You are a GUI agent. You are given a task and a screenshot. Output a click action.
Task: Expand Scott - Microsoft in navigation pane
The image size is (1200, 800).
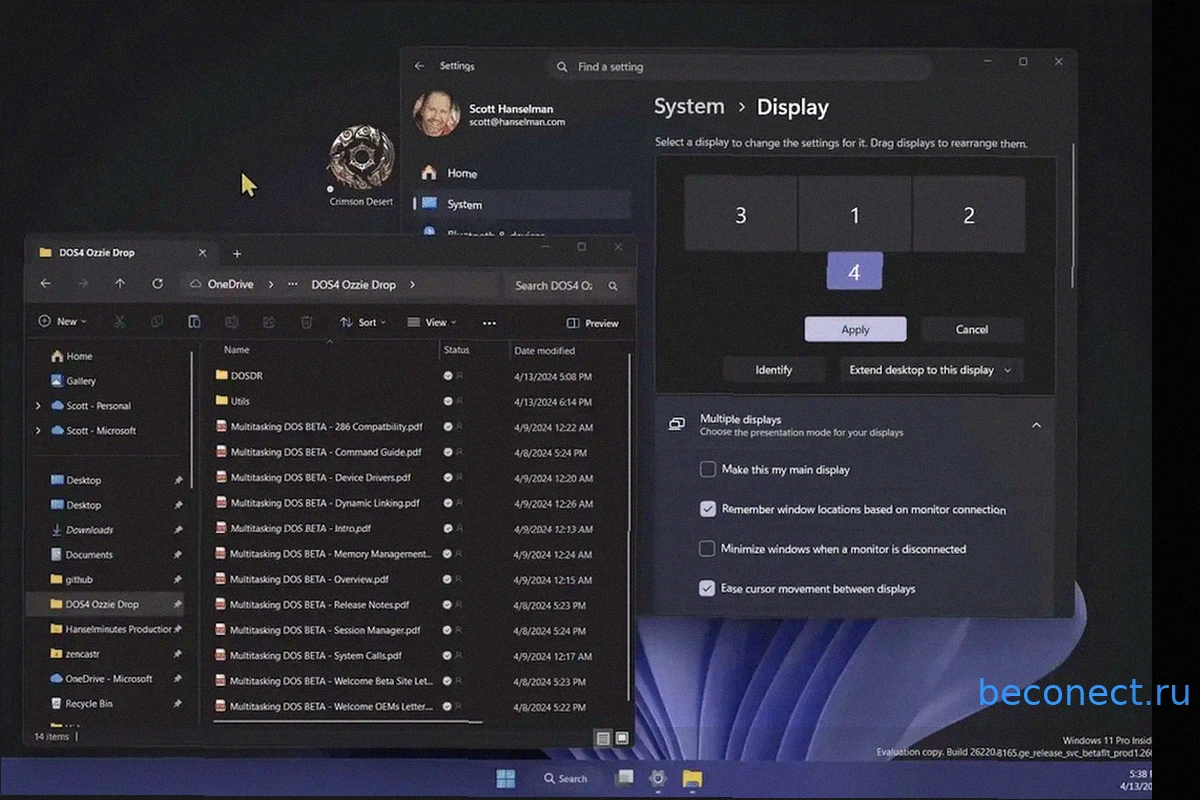click(x=38, y=431)
